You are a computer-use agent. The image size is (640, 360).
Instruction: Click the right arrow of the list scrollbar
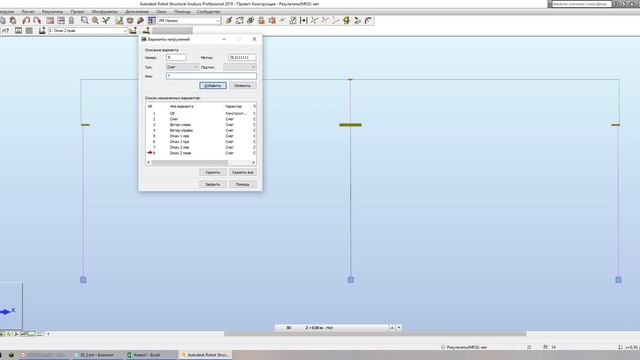[253, 162]
